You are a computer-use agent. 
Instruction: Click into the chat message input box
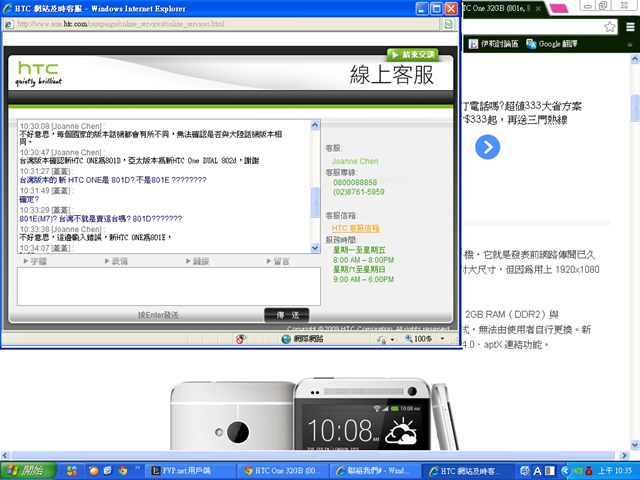(169, 287)
